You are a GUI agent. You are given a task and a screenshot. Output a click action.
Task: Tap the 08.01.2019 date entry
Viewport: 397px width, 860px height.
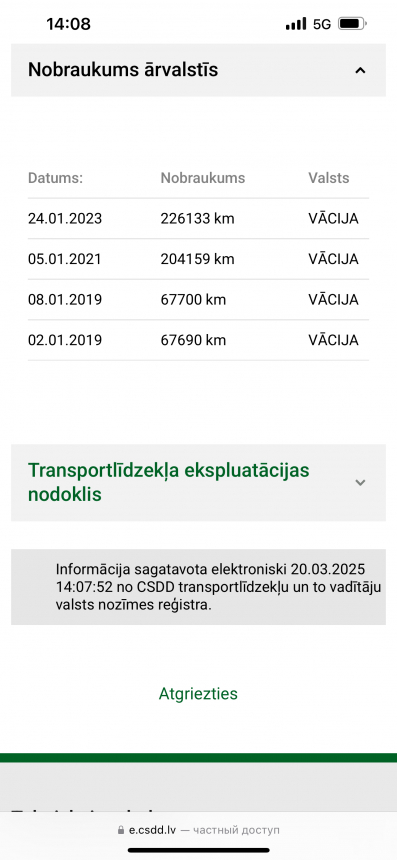point(65,299)
